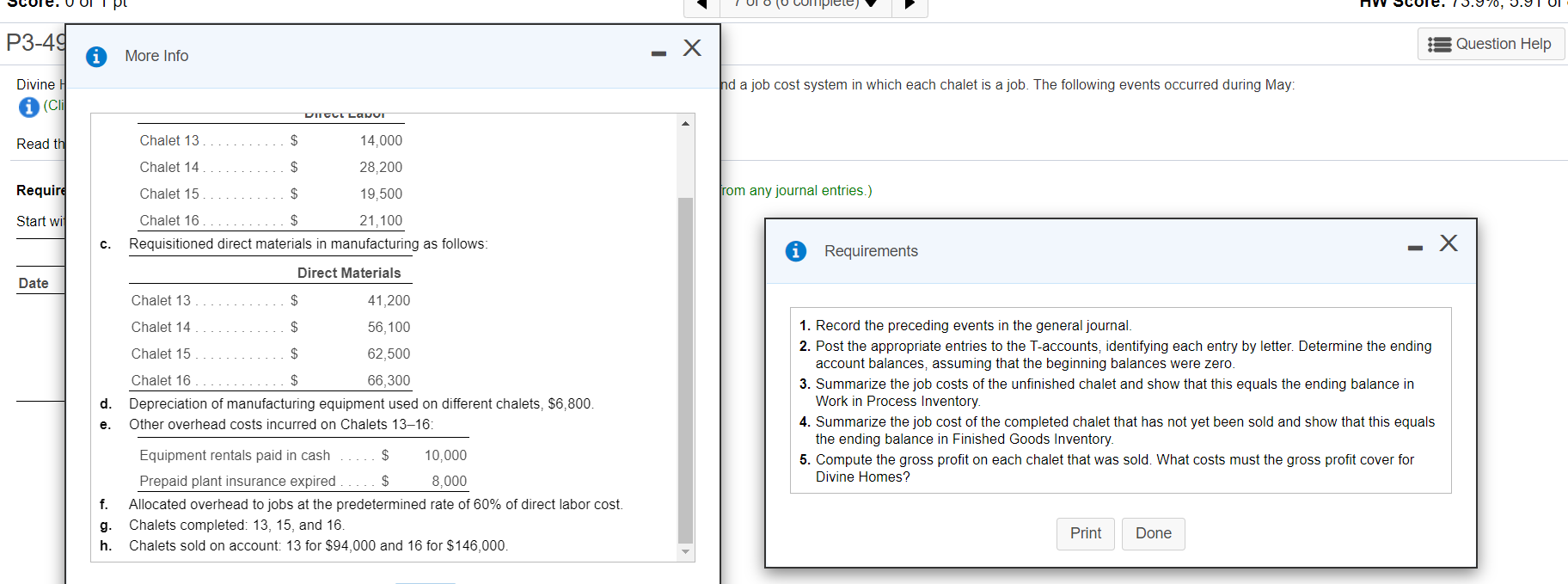The width and height of the screenshot is (1568, 584).
Task: Click the allocated overhead 60% rate line
Action: point(376,505)
